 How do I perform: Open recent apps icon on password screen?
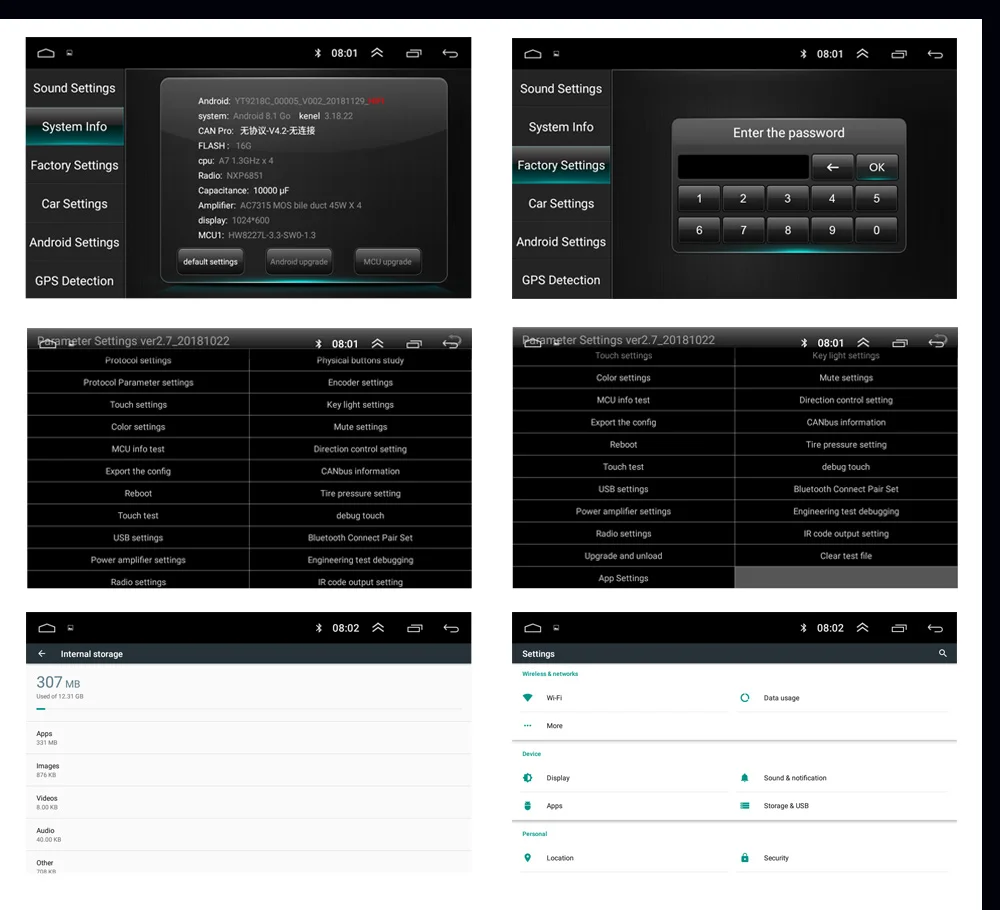[x=899, y=54]
